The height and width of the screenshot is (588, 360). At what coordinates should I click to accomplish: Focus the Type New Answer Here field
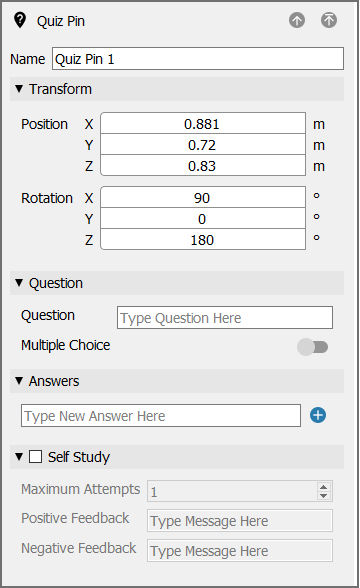point(161,416)
